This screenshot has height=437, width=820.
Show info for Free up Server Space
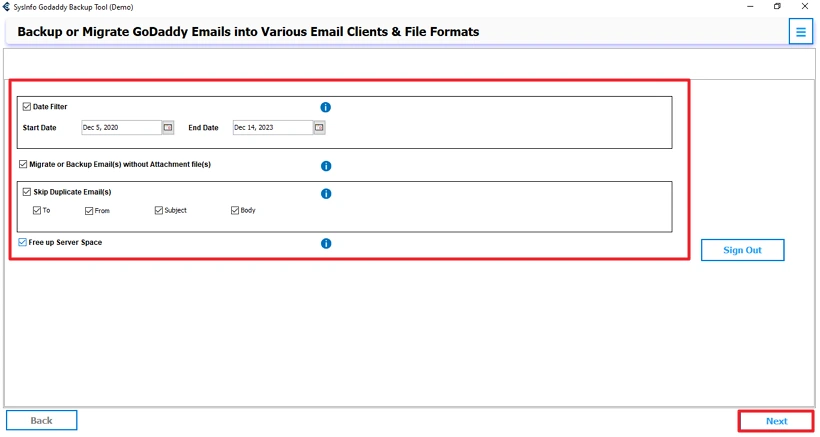pyautogui.click(x=326, y=243)
